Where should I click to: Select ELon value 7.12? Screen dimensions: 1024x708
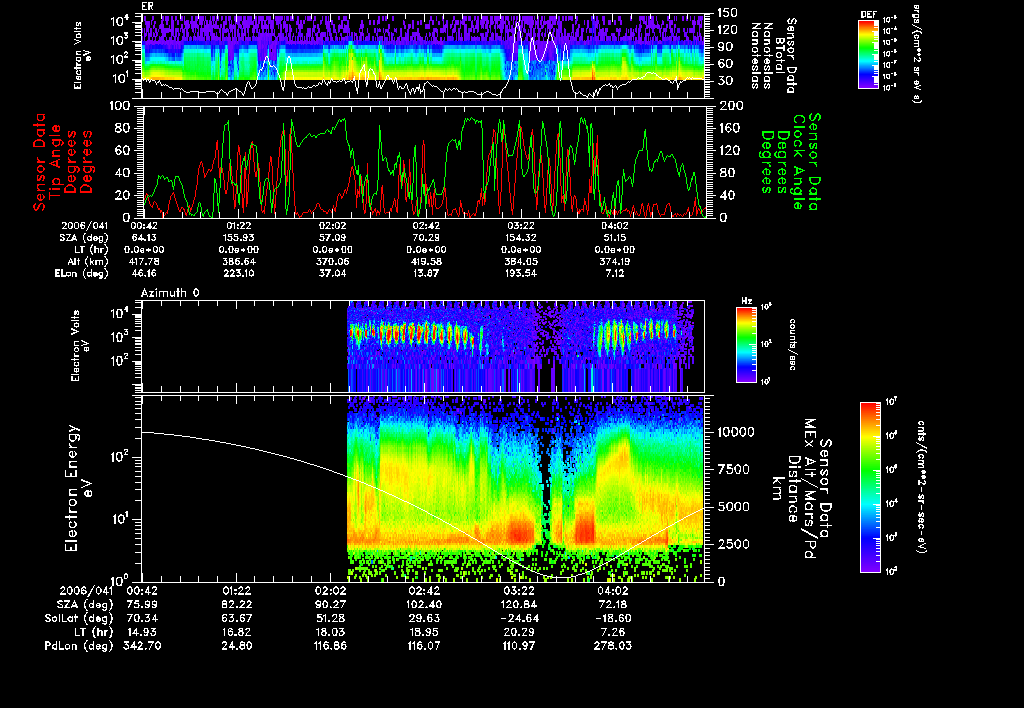[x=615, y=273]
